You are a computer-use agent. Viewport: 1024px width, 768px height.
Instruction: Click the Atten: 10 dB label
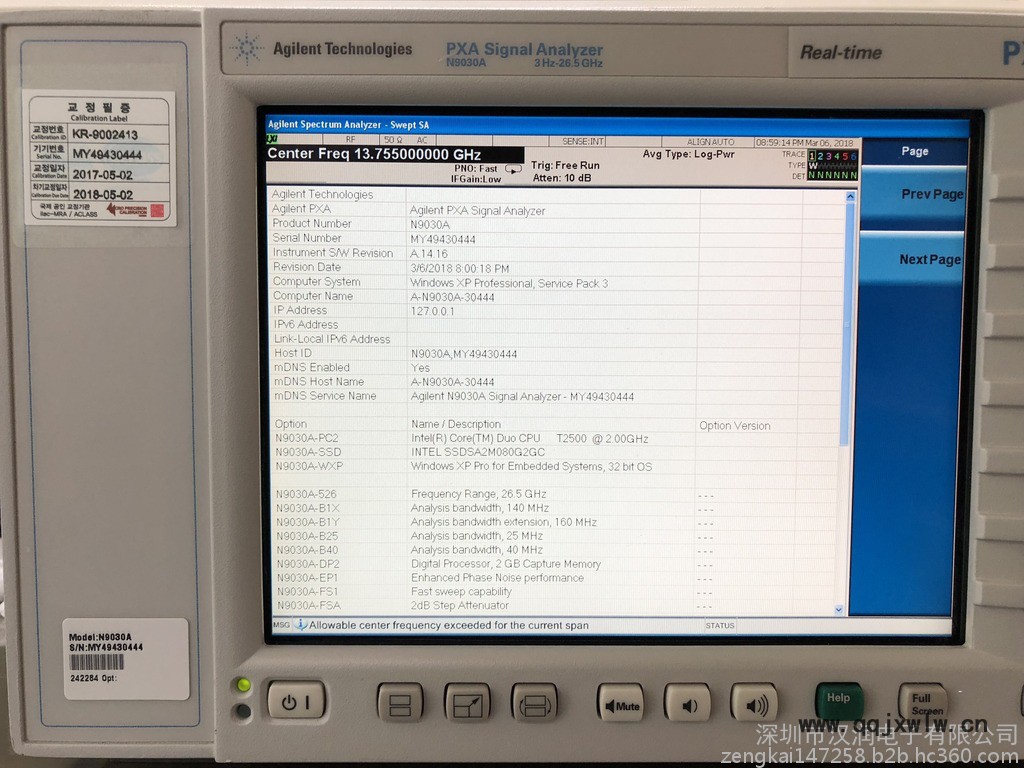point(562,178)
